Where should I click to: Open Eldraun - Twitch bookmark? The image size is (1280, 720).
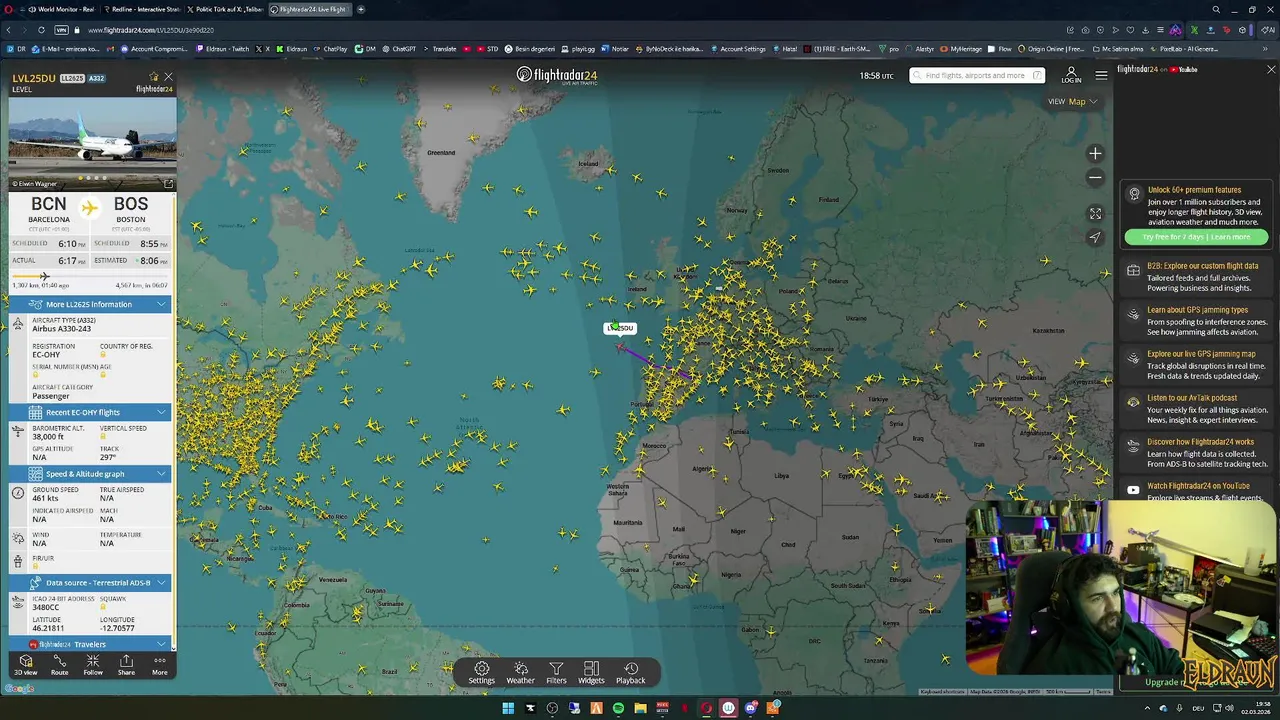222,48
